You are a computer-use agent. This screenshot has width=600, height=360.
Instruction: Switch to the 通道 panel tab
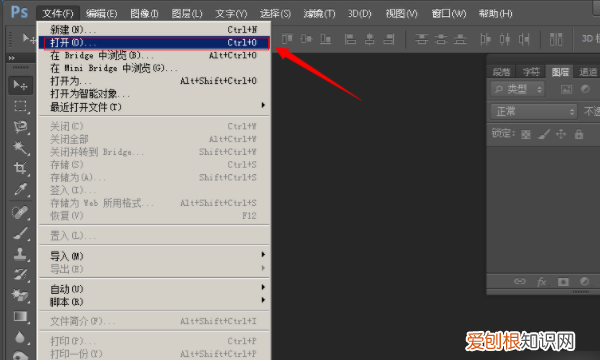588,72
